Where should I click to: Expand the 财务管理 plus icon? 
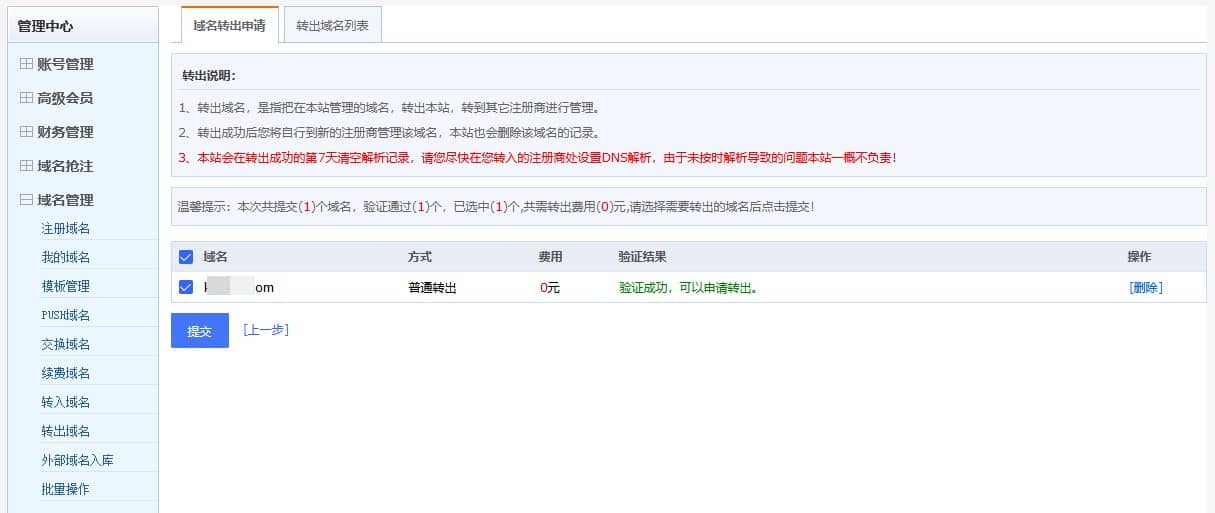point(27,132)
